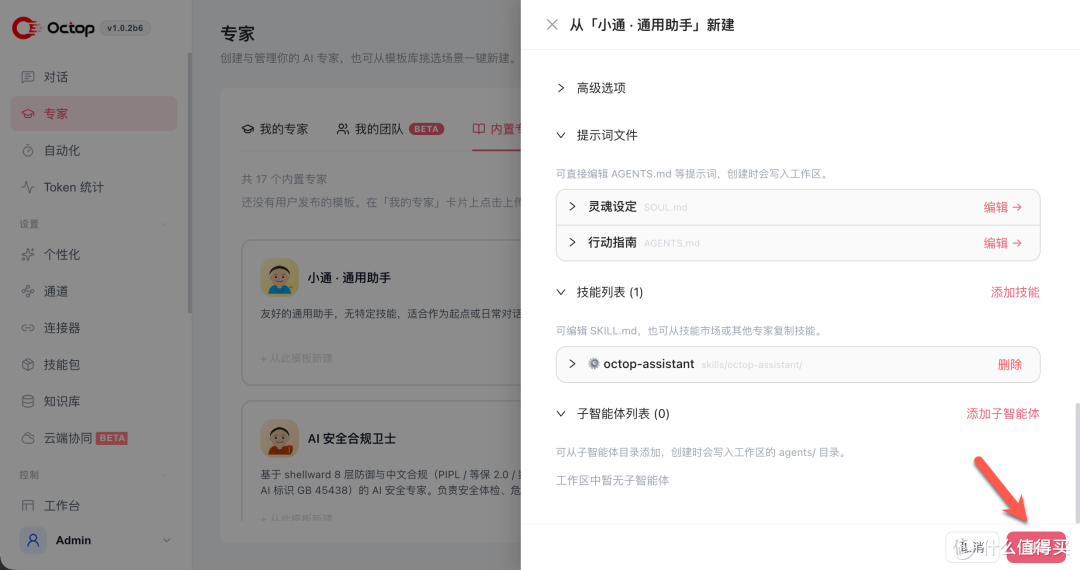Image resolution: width=1080 pixels, height=570 pixels.
Task: Click the 个性化 sparkle icon
Action: click(28, 255)
